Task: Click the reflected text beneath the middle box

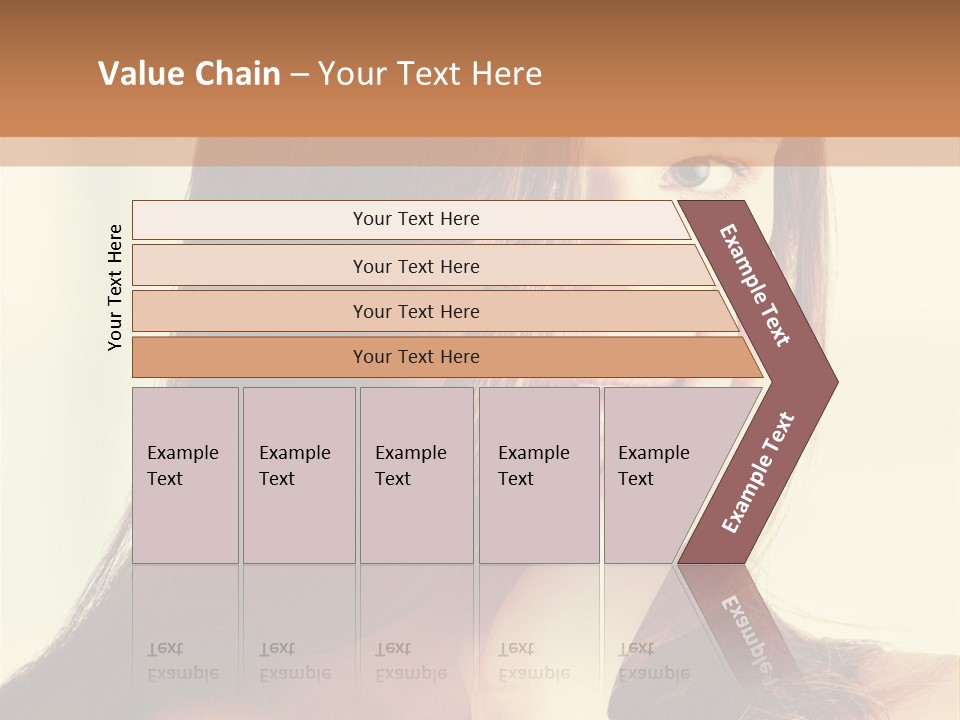Action: click(x=410, y=661)
